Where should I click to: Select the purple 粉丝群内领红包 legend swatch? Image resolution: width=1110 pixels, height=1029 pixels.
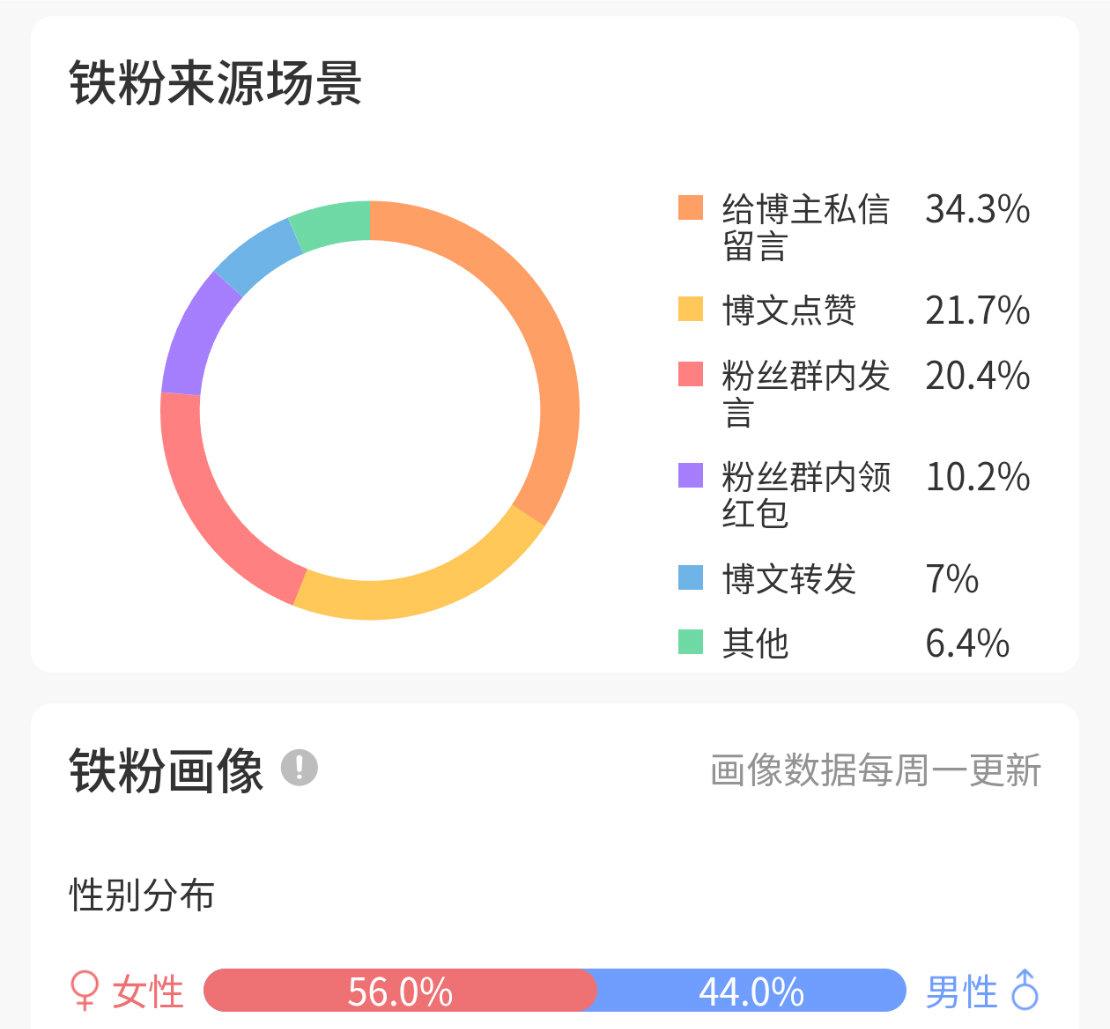pyautogui.click(x=690, y=476)
